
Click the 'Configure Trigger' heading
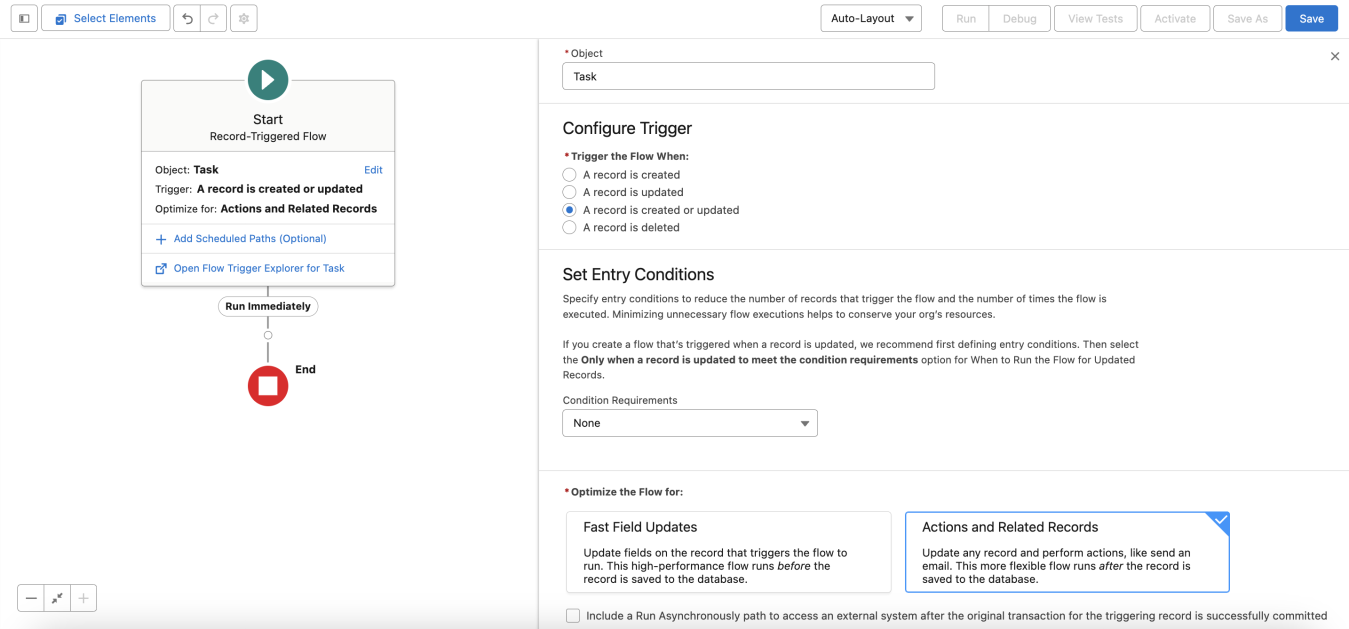point(627,128)
